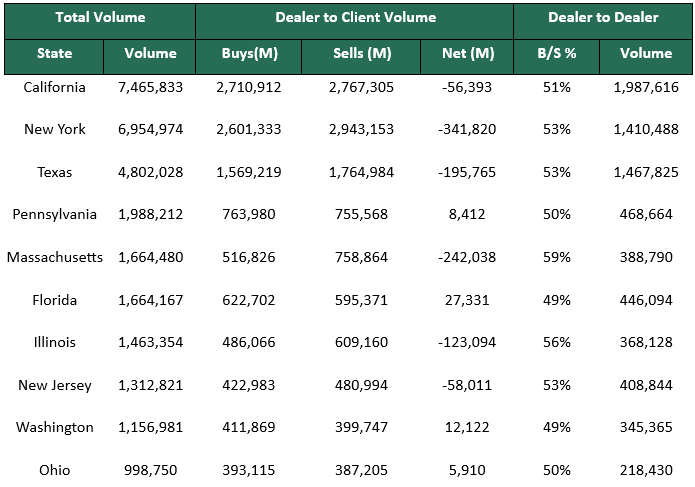Click the Buys(M) column header
Screen dimensions: 695x487
[249, 54]
